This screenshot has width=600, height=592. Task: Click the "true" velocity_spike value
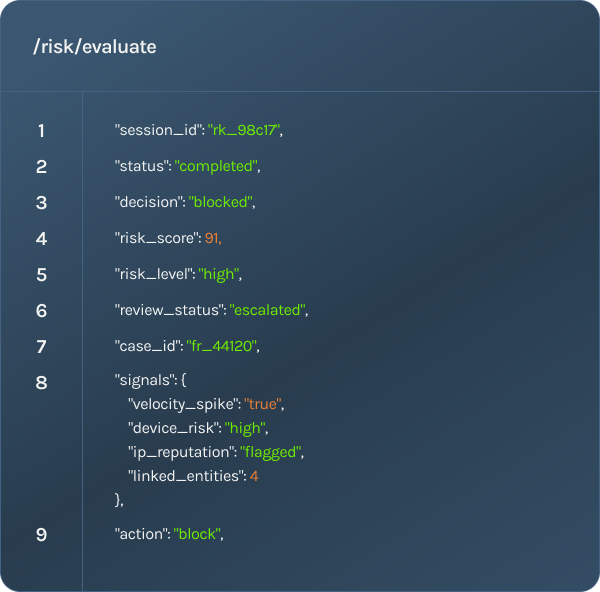tap(262, 404)
